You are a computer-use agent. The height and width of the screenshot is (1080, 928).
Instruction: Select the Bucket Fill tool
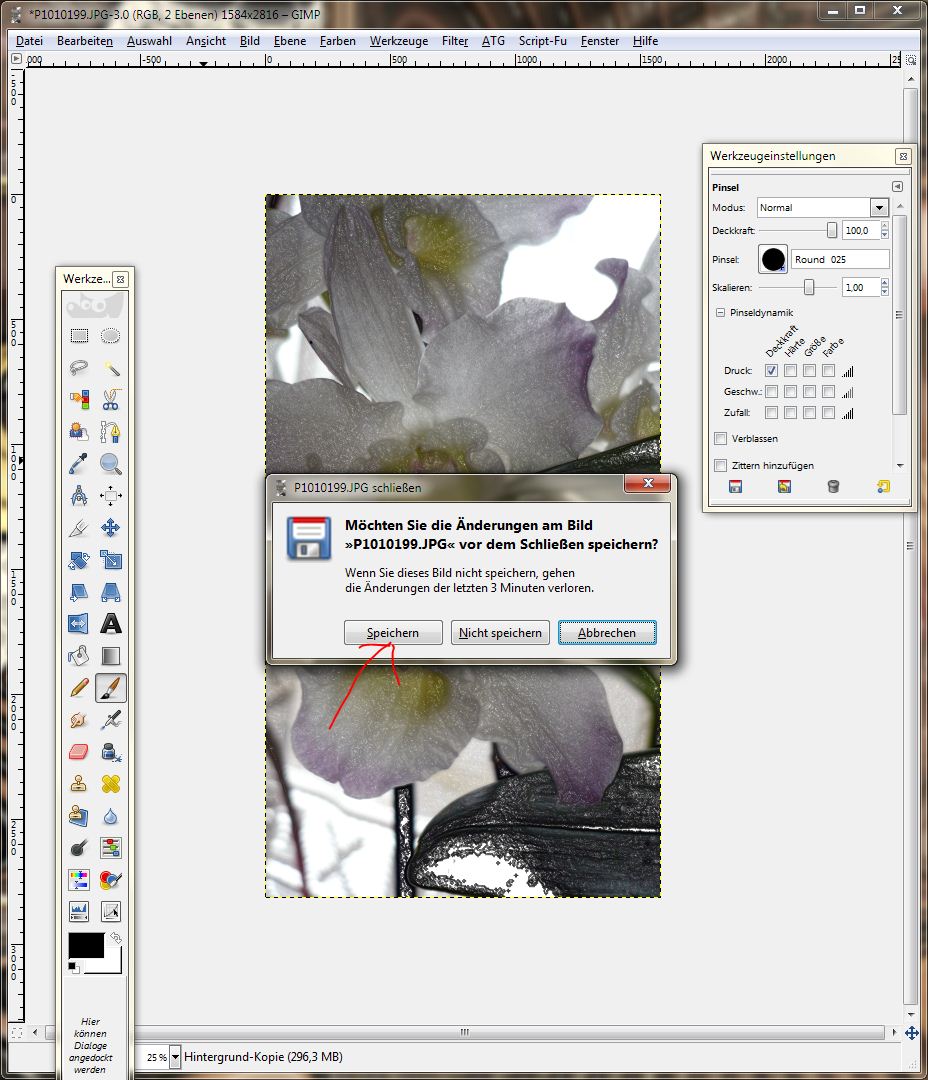[x=79, y=656]
